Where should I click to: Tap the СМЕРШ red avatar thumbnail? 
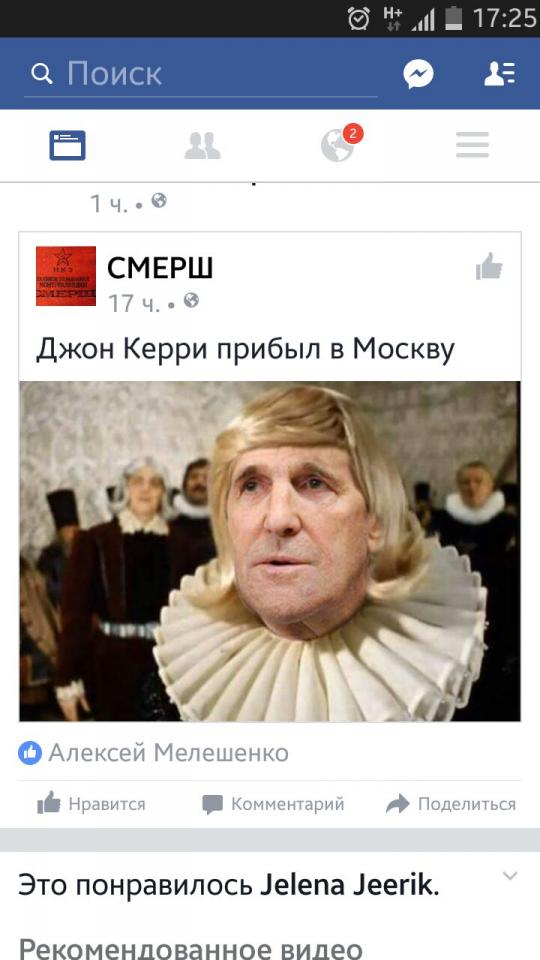click(66, 276)
